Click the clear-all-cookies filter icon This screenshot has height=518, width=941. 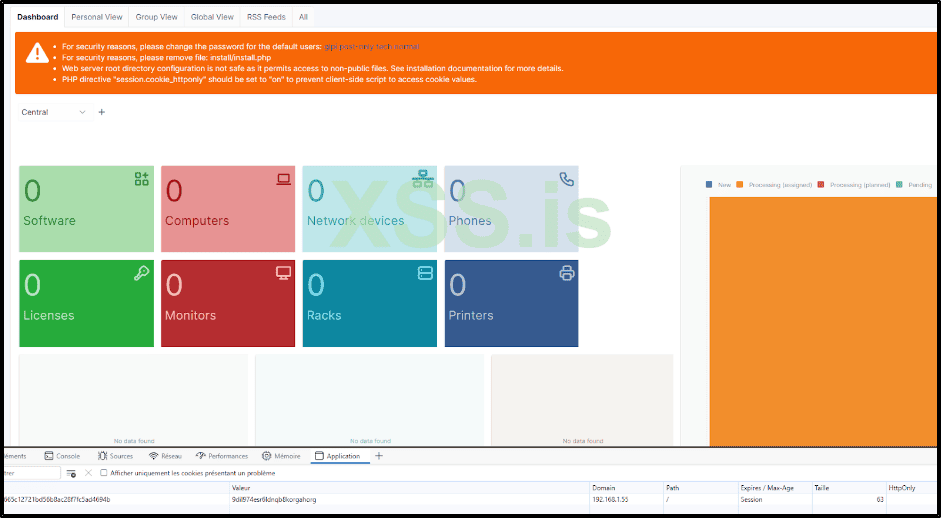coord(71,474)
